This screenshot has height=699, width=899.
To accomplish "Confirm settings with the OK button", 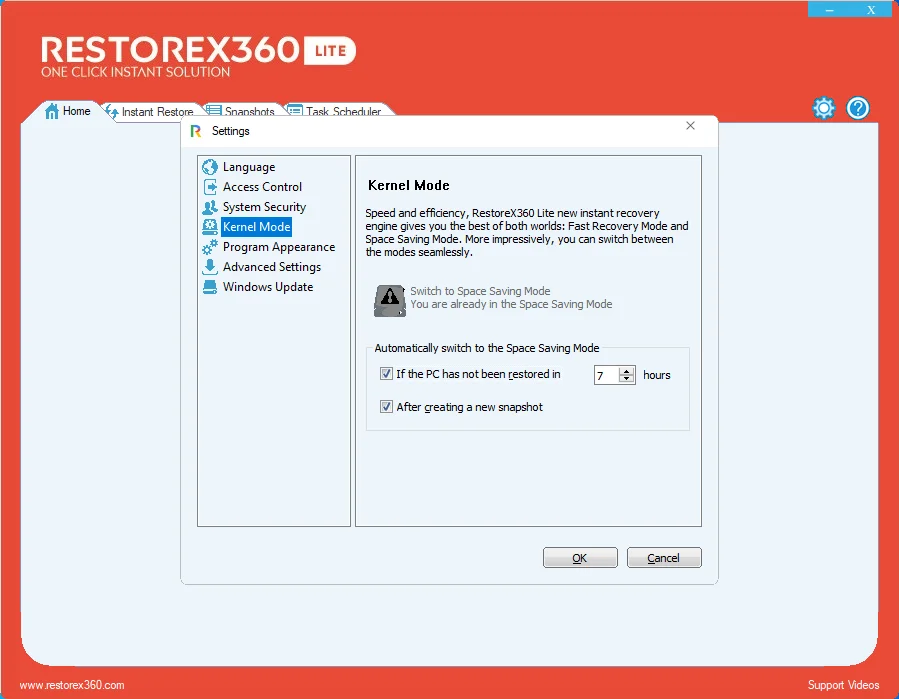I will (580, 558).
